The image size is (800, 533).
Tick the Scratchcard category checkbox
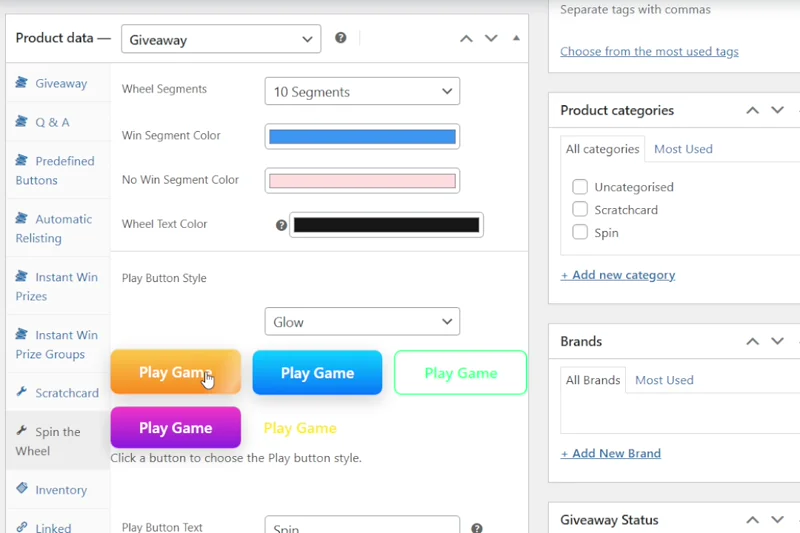(580, 210)
